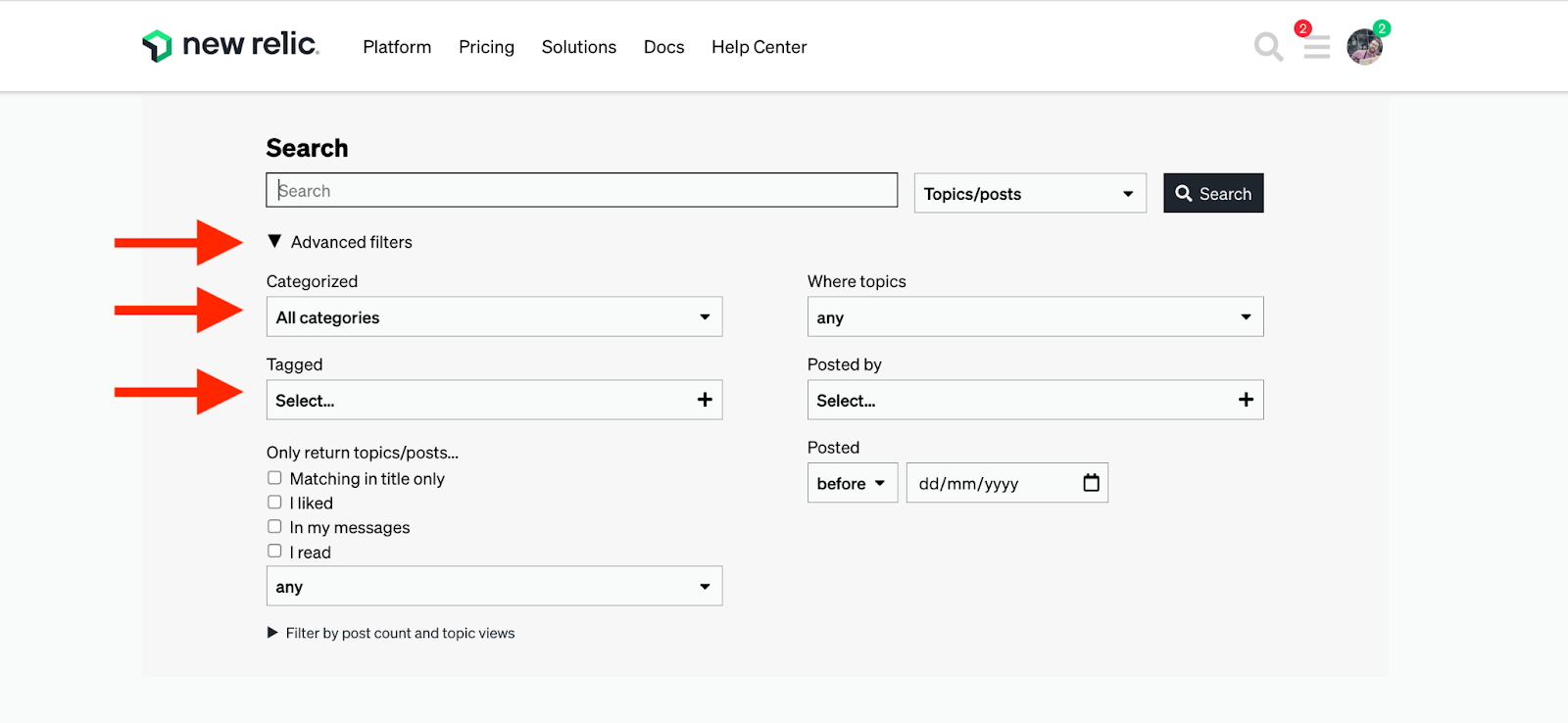Click the plus icon in Tagged field

tap(705, 400)
